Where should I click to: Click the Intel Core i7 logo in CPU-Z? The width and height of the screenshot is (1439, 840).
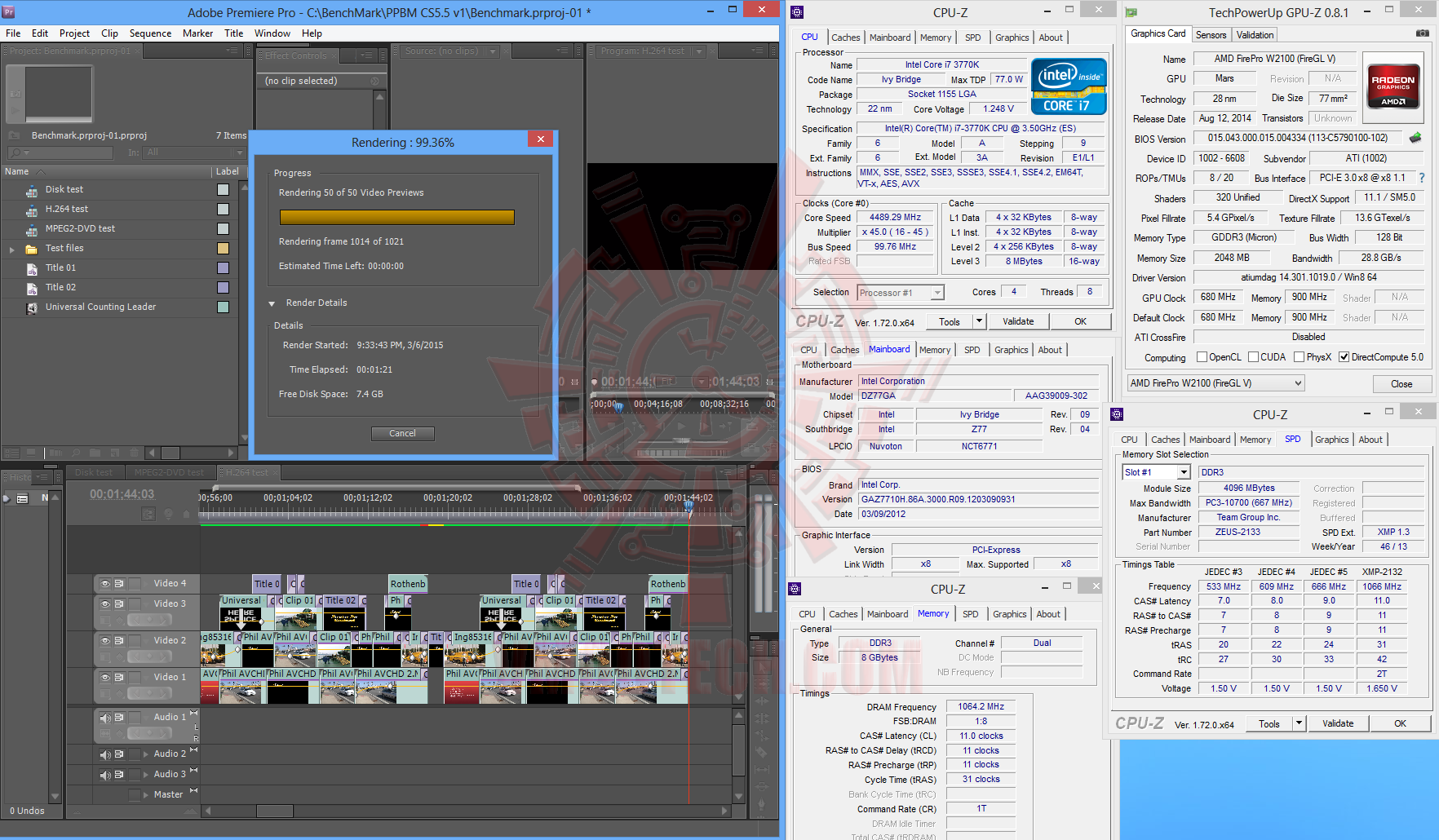pyautogui.click(x=1069, y=86)
